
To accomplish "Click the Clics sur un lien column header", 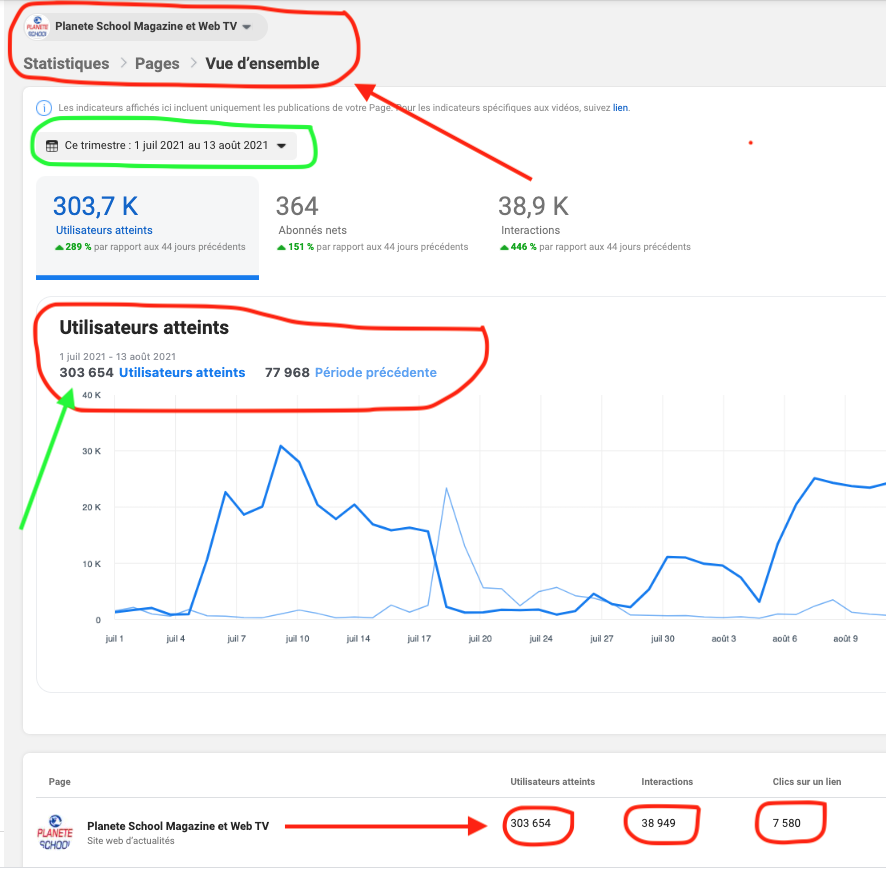I will (807, 781).
